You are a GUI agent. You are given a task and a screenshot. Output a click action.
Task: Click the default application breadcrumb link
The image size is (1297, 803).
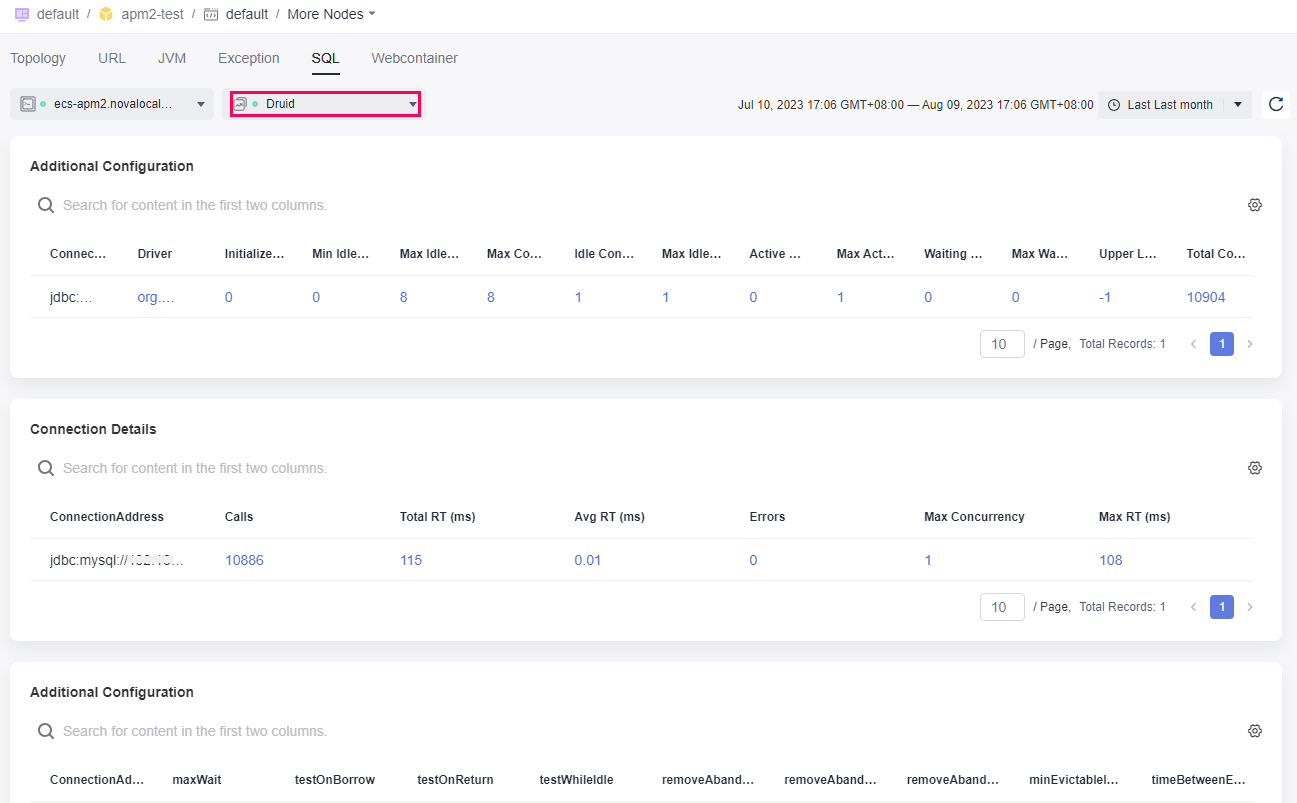click(58, 14)
